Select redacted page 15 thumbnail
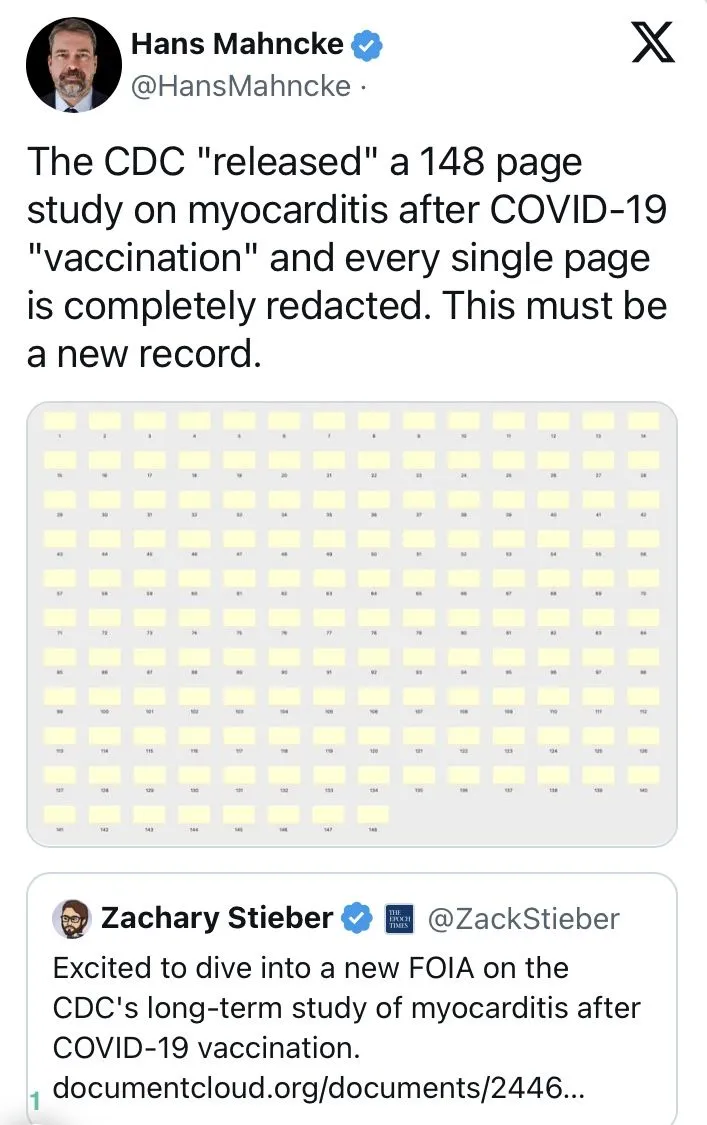 pos(60,461)
